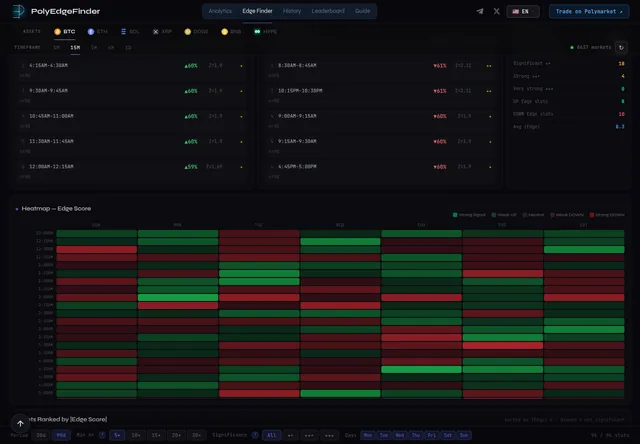640x444 pixels.
Task: Select the BNB asset coin icon
Action: point(224,31)
